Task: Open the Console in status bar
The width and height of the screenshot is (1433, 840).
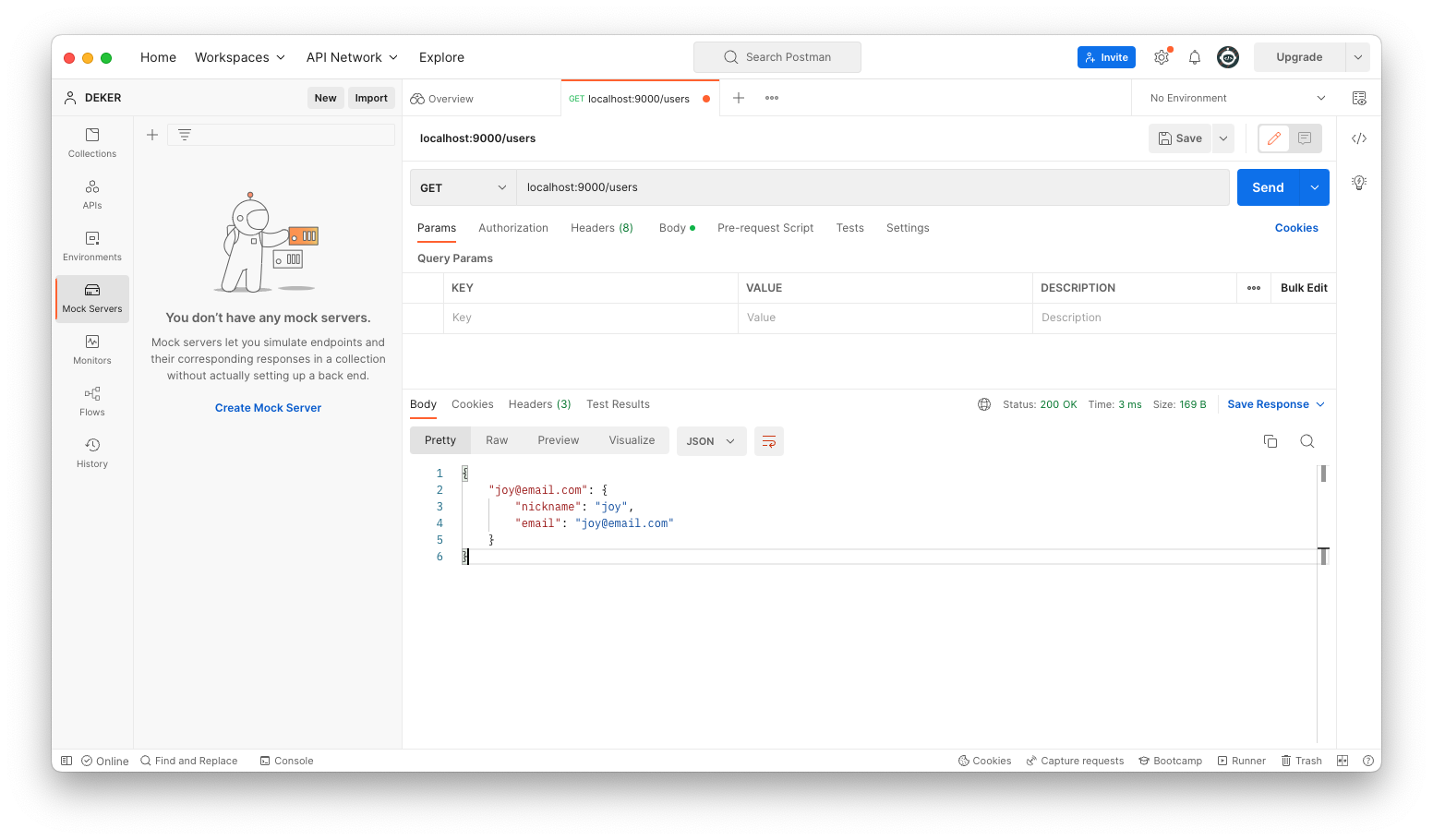Action: click(x=287, y=761)
